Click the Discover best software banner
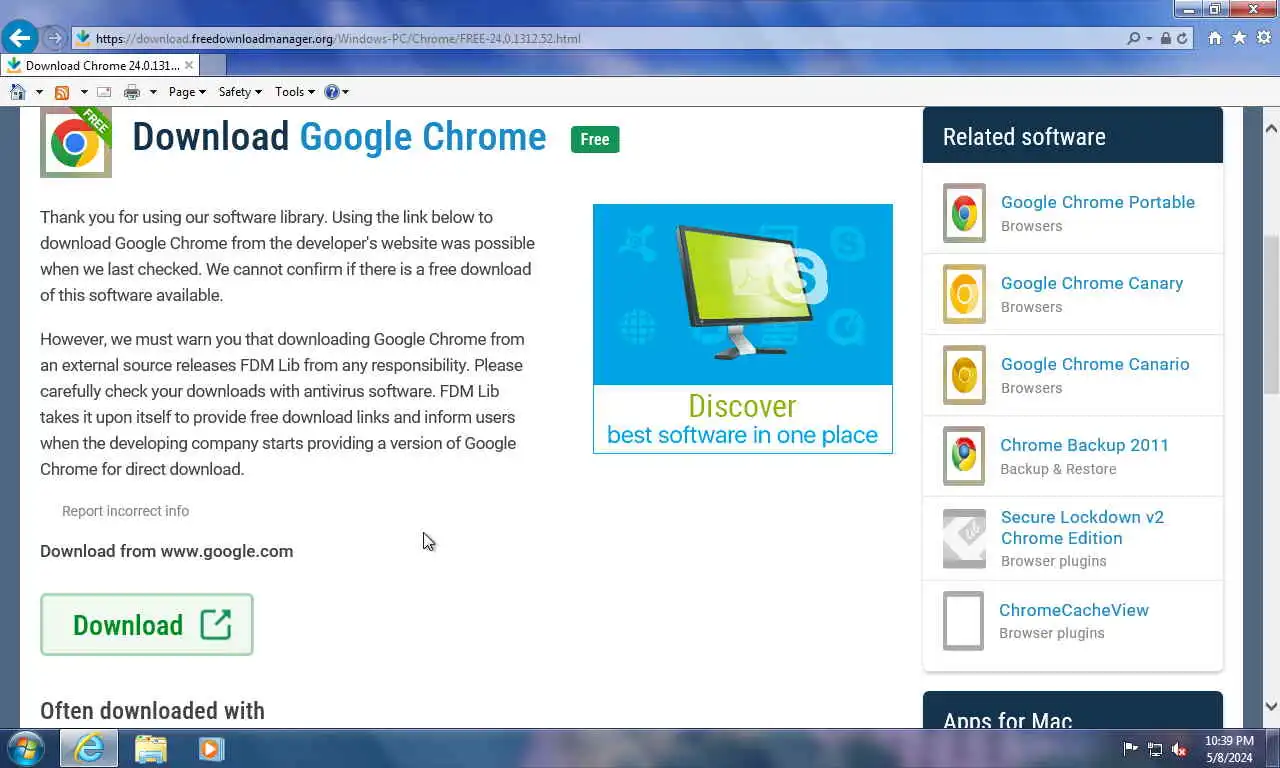The image size is (1280, 768). point(742,328)
